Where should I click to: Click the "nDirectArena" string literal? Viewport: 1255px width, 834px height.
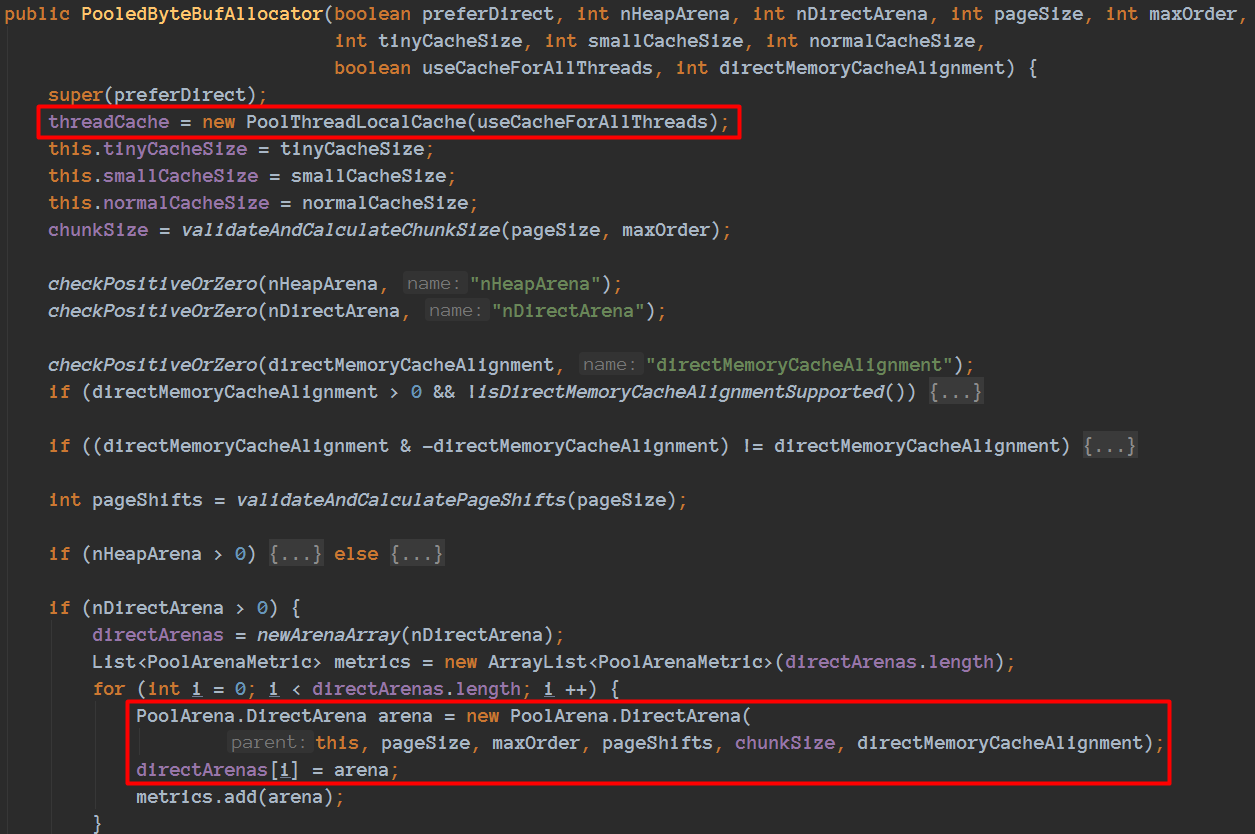click(569, 311)
